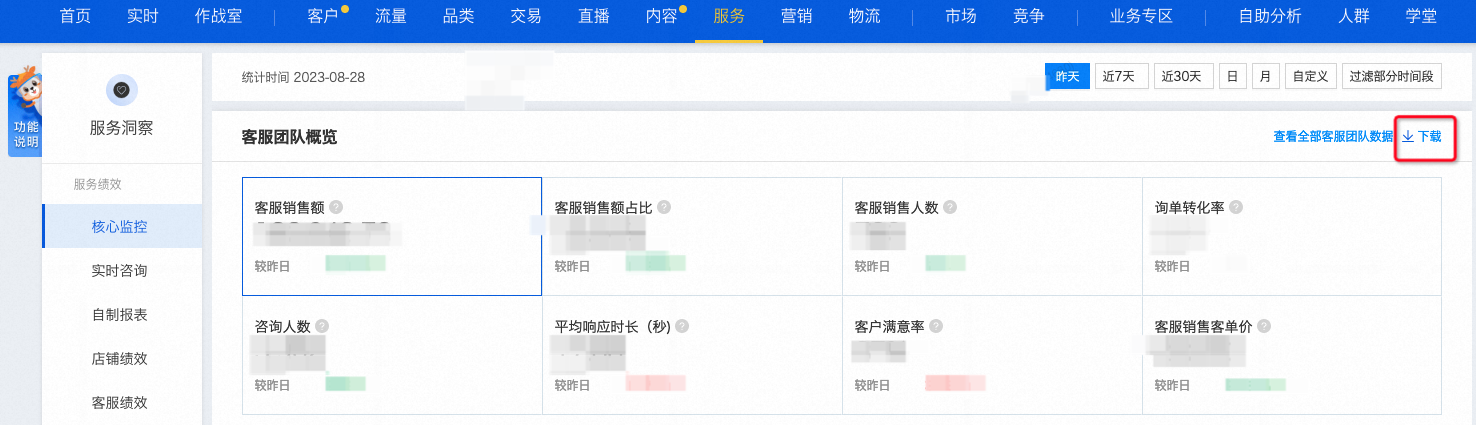
Task: Go to the 客户 tab
Action: 323,17
